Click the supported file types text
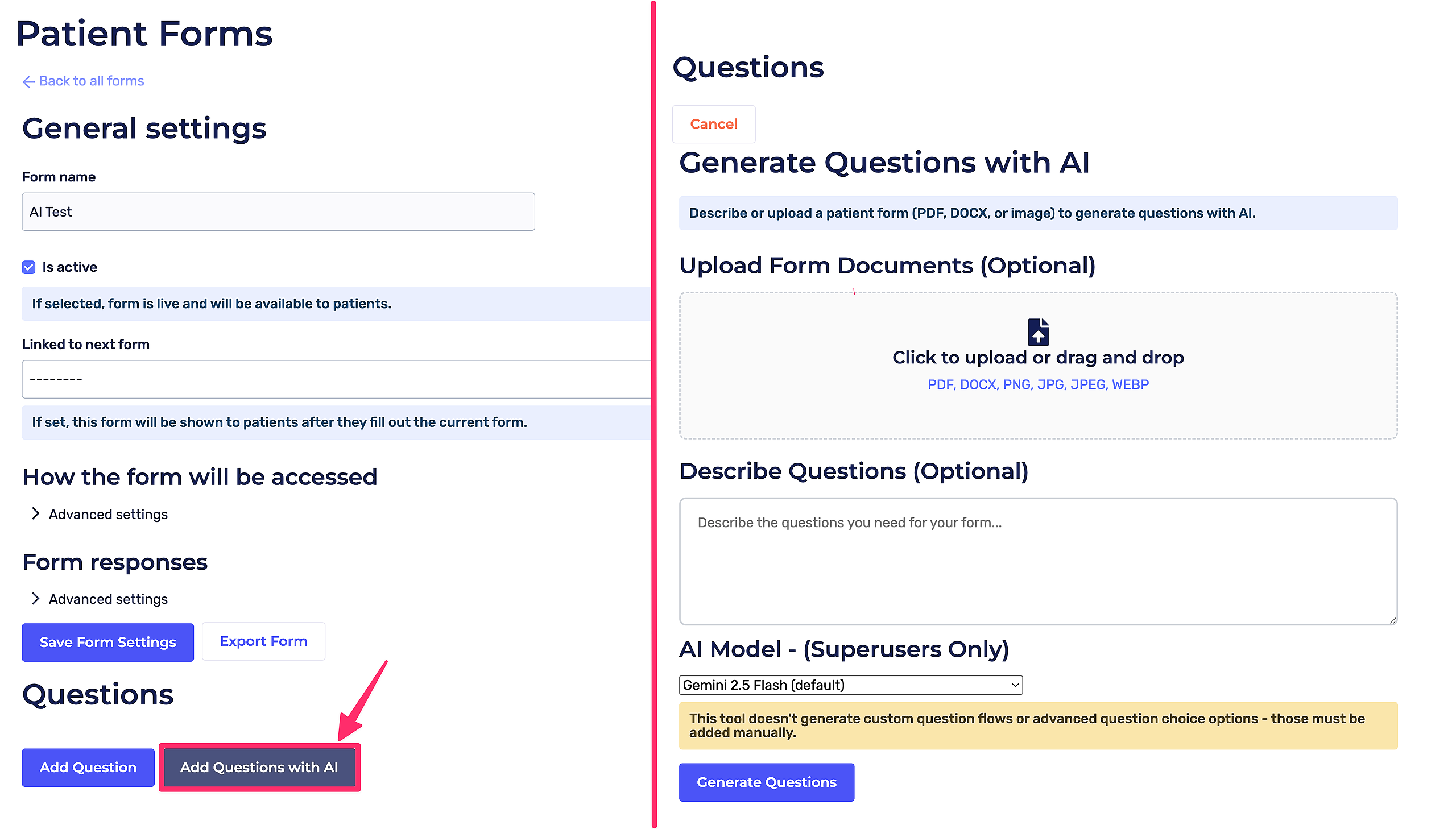This screenshot has width=1456, height=829. 1037,384
